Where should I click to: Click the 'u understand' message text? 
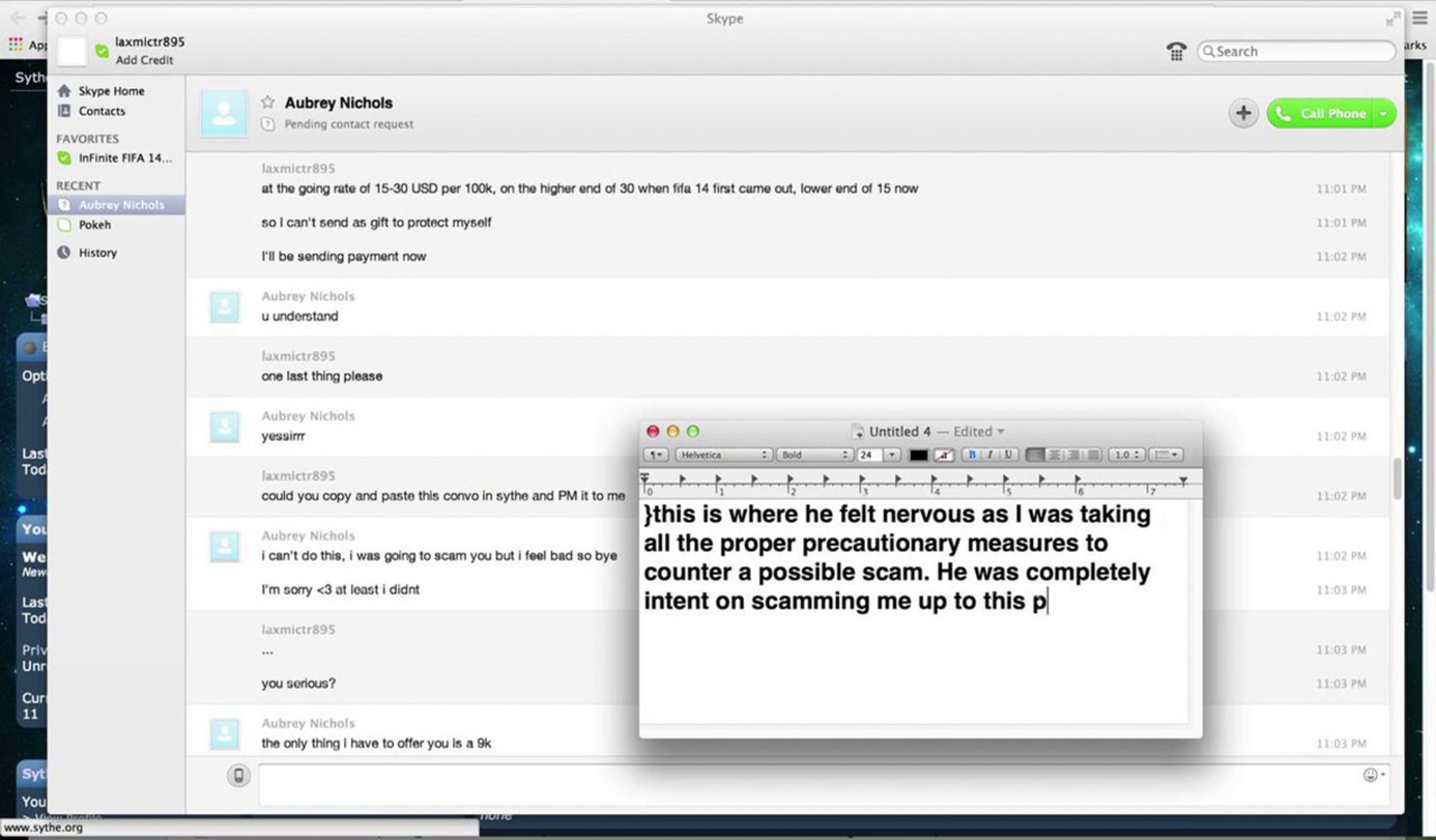(299, 316)
